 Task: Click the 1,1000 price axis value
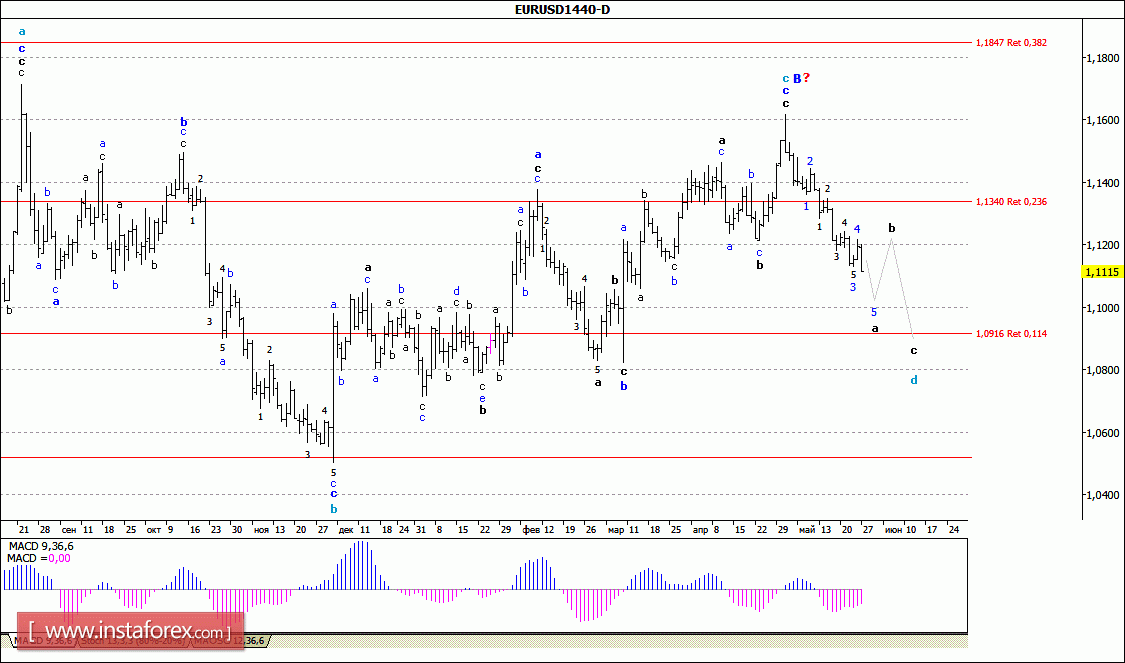(x=1103, y=308)
